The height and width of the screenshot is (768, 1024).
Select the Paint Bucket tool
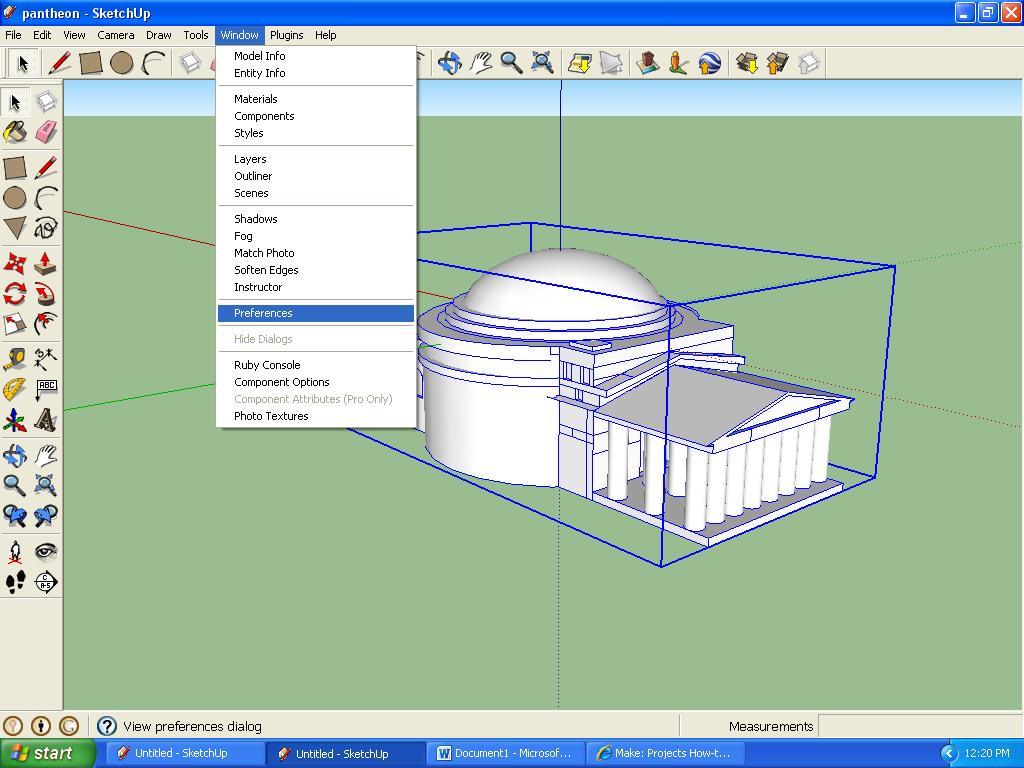15,132
